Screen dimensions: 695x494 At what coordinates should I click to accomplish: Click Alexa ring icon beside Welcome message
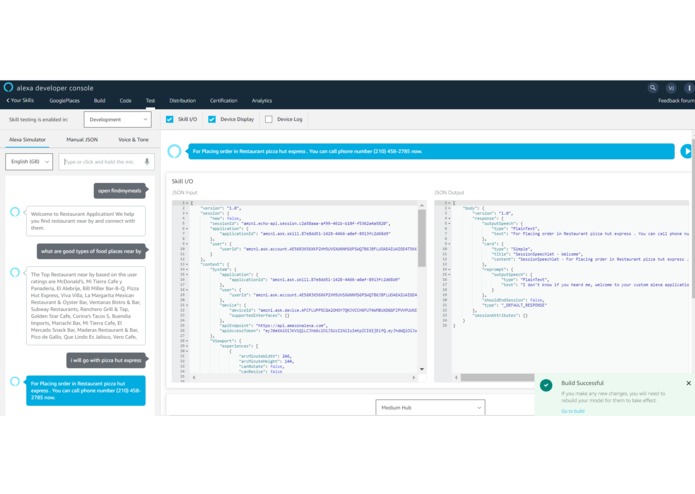pyautogui.click(x=15, y=212)
